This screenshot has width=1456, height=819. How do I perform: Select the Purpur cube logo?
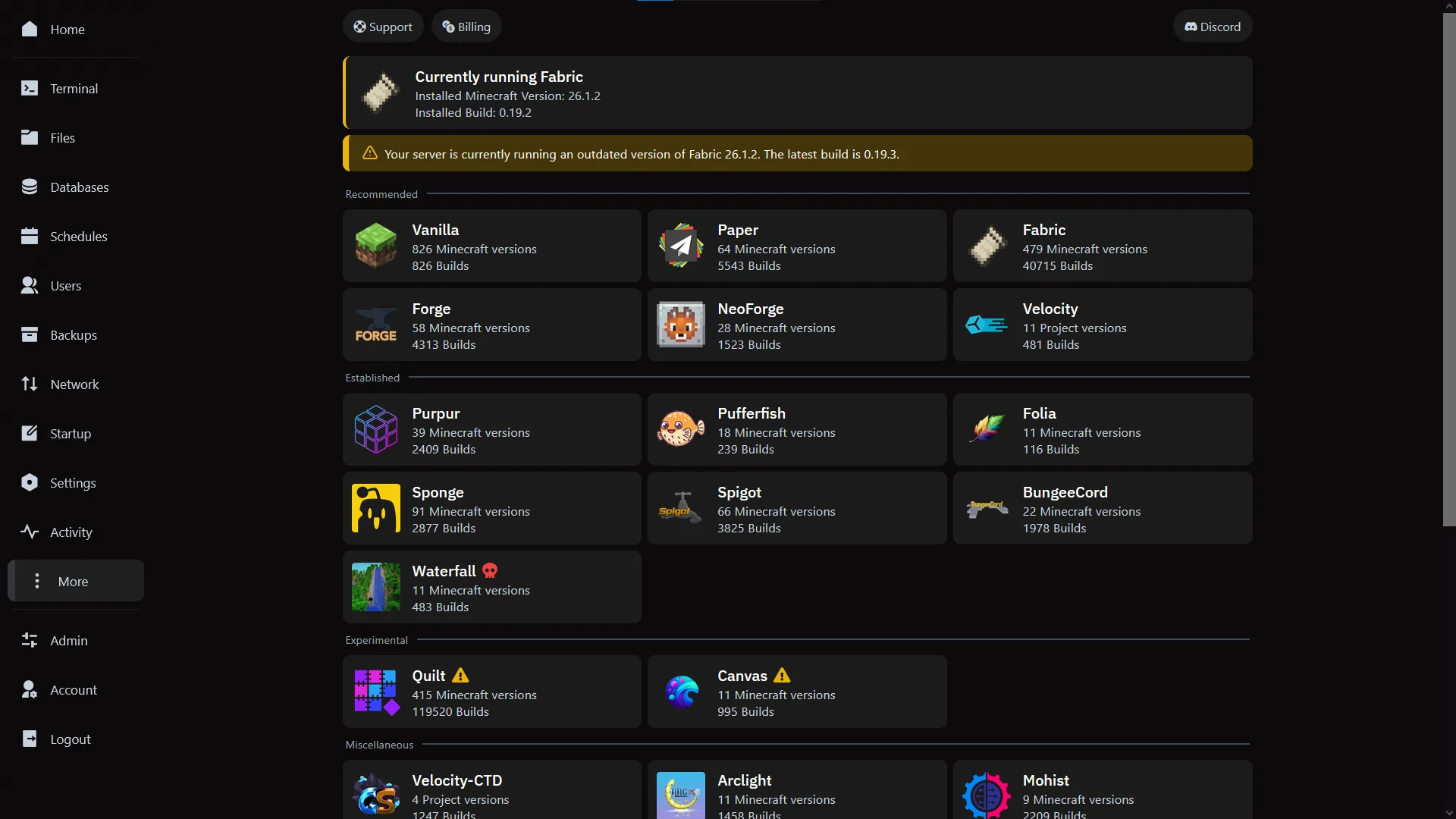pos(376,429)
